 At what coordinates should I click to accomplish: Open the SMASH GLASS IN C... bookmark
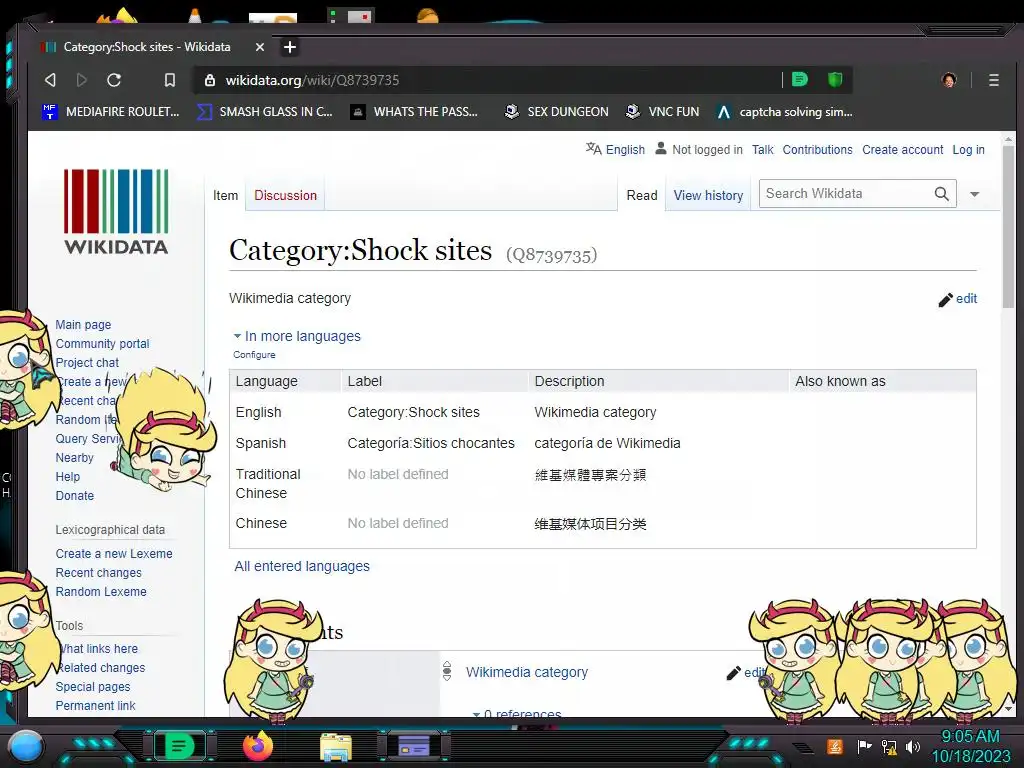point(264,112)
